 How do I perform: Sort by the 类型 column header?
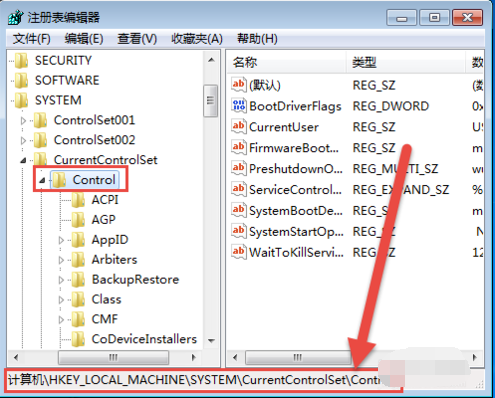(406, 62)
